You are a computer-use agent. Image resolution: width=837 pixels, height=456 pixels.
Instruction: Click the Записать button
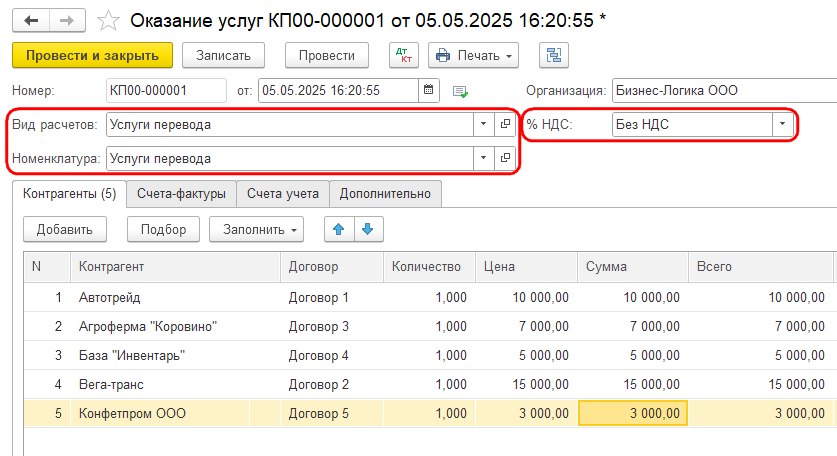pyautogui.click(x=223, y=56)
